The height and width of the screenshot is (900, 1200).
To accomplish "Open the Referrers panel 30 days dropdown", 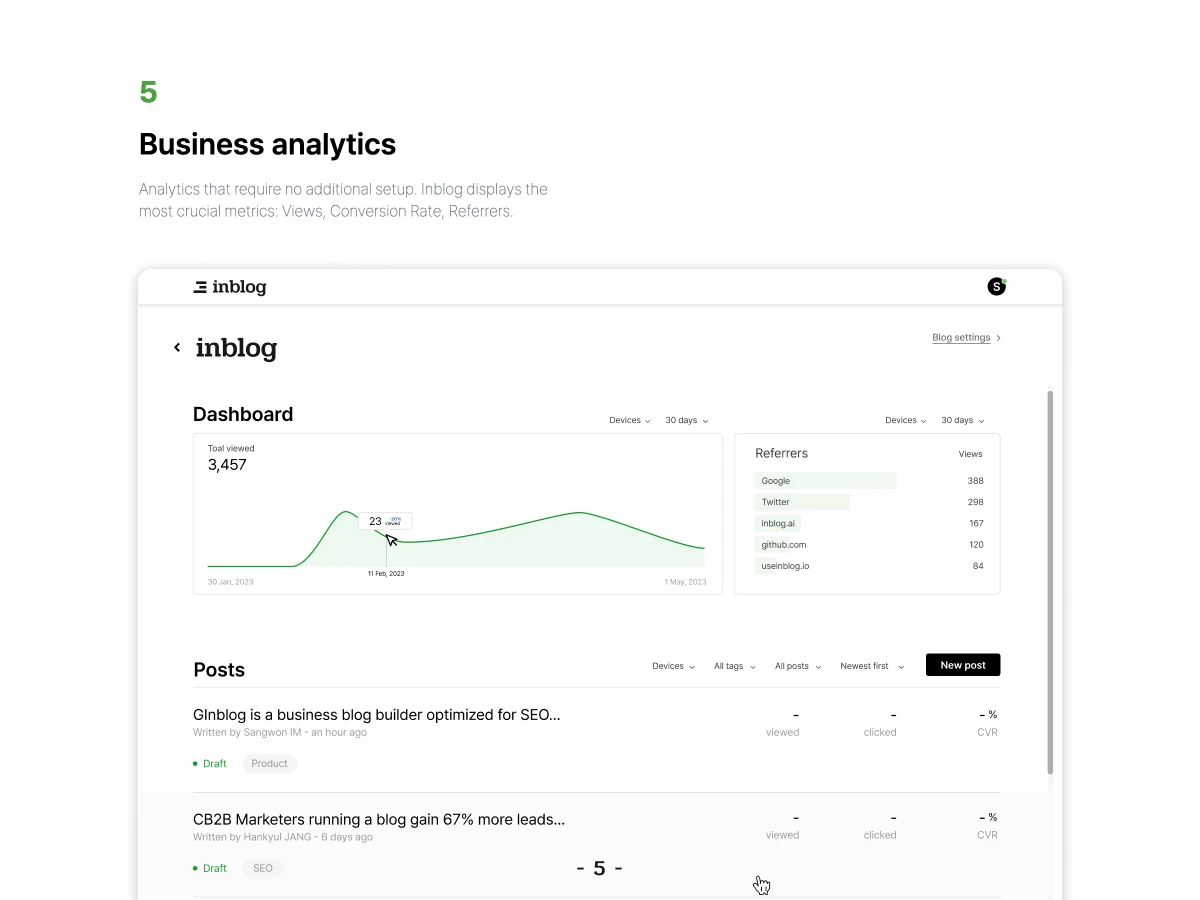I will pyautogui.click(x=963, y=421).
